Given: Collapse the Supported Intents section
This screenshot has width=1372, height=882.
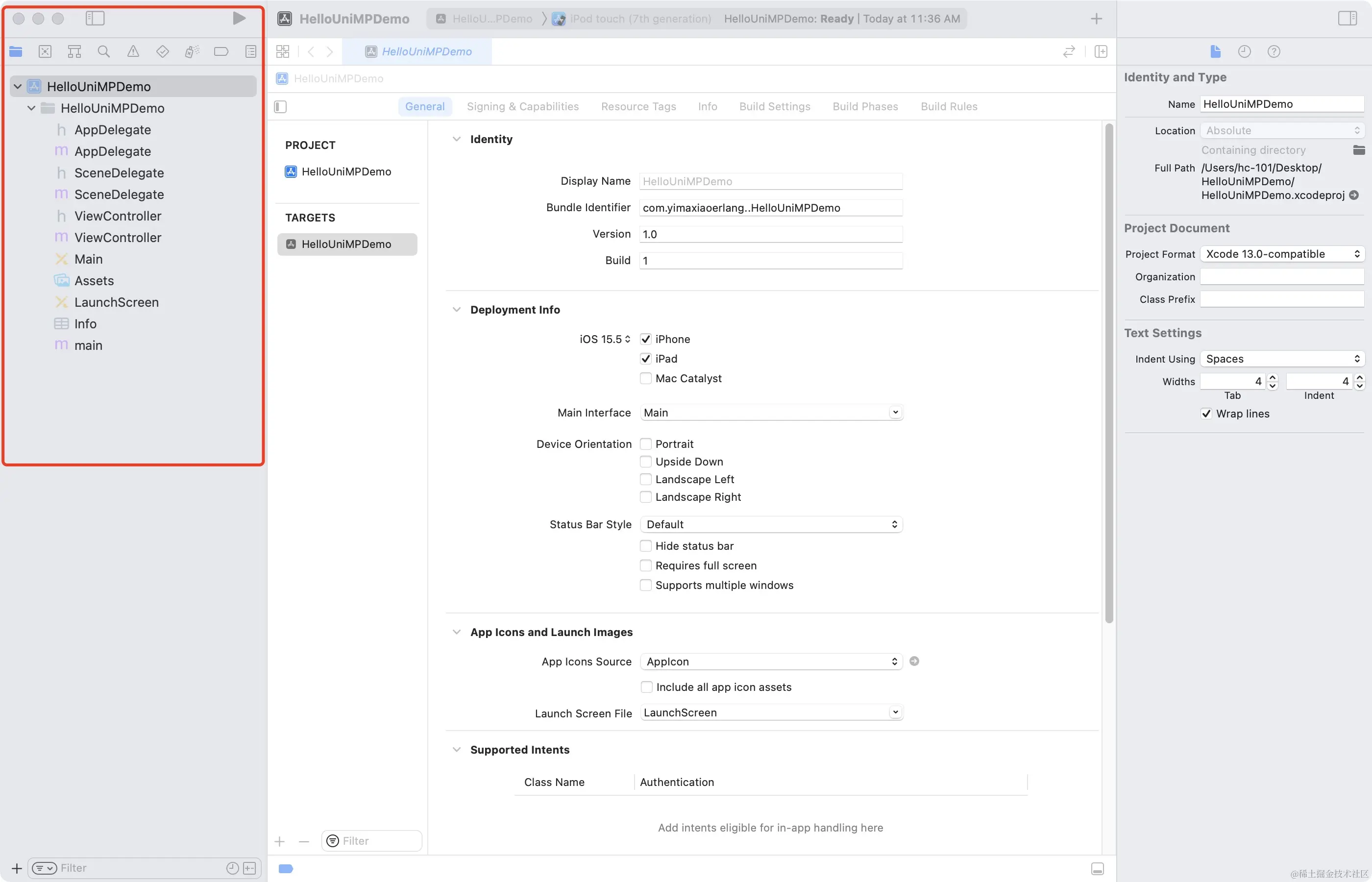Looking at the screenshot, I should (456, 750).
